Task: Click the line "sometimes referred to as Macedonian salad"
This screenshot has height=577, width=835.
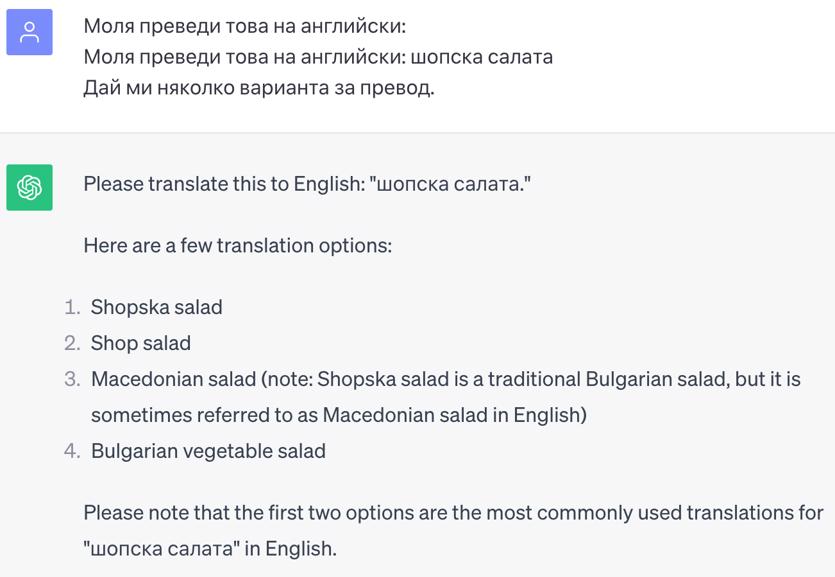Action: [338, 415]
